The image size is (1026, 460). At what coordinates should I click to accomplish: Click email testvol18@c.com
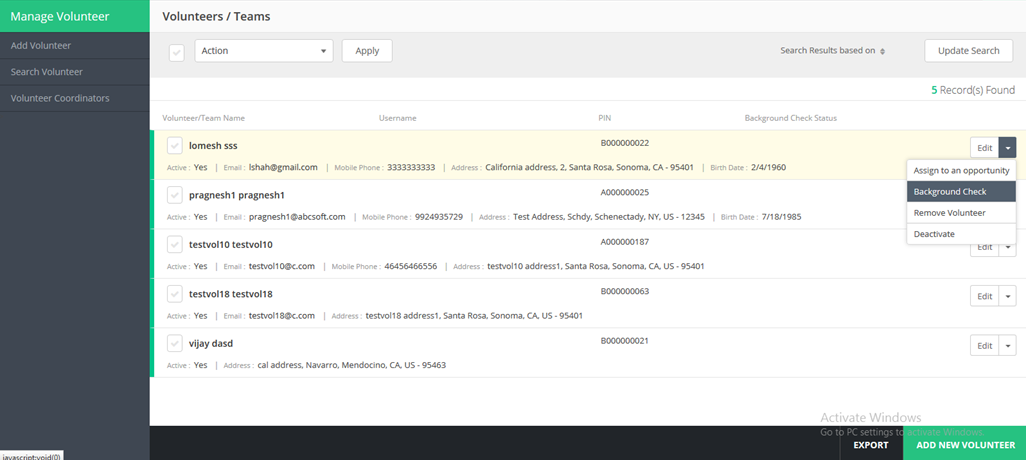point(282,316)
